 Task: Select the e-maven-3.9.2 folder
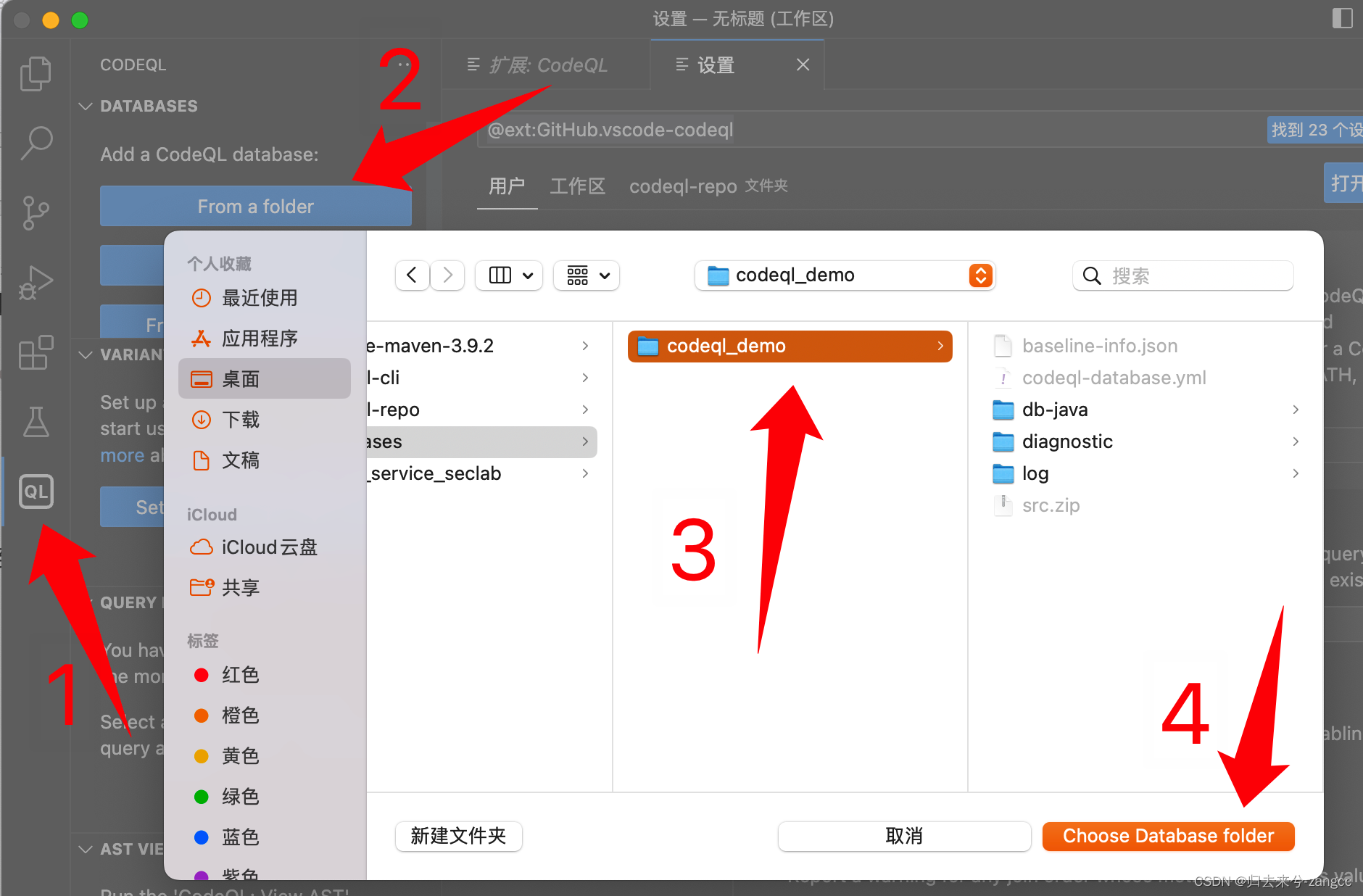point(481,346)
